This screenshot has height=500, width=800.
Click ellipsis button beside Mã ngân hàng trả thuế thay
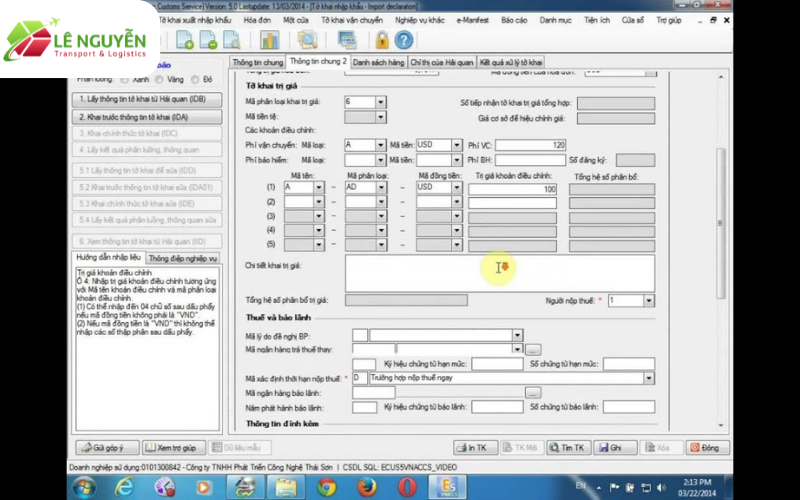coord(533,350)
